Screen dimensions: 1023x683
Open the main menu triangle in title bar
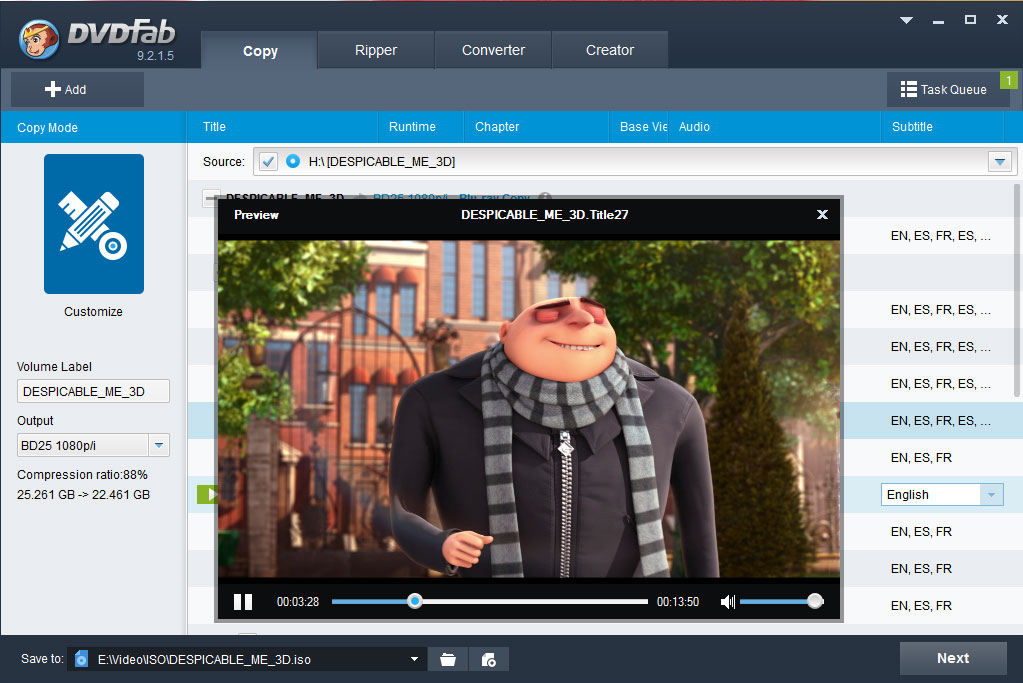pyautogui.click(x=906, y=20)
